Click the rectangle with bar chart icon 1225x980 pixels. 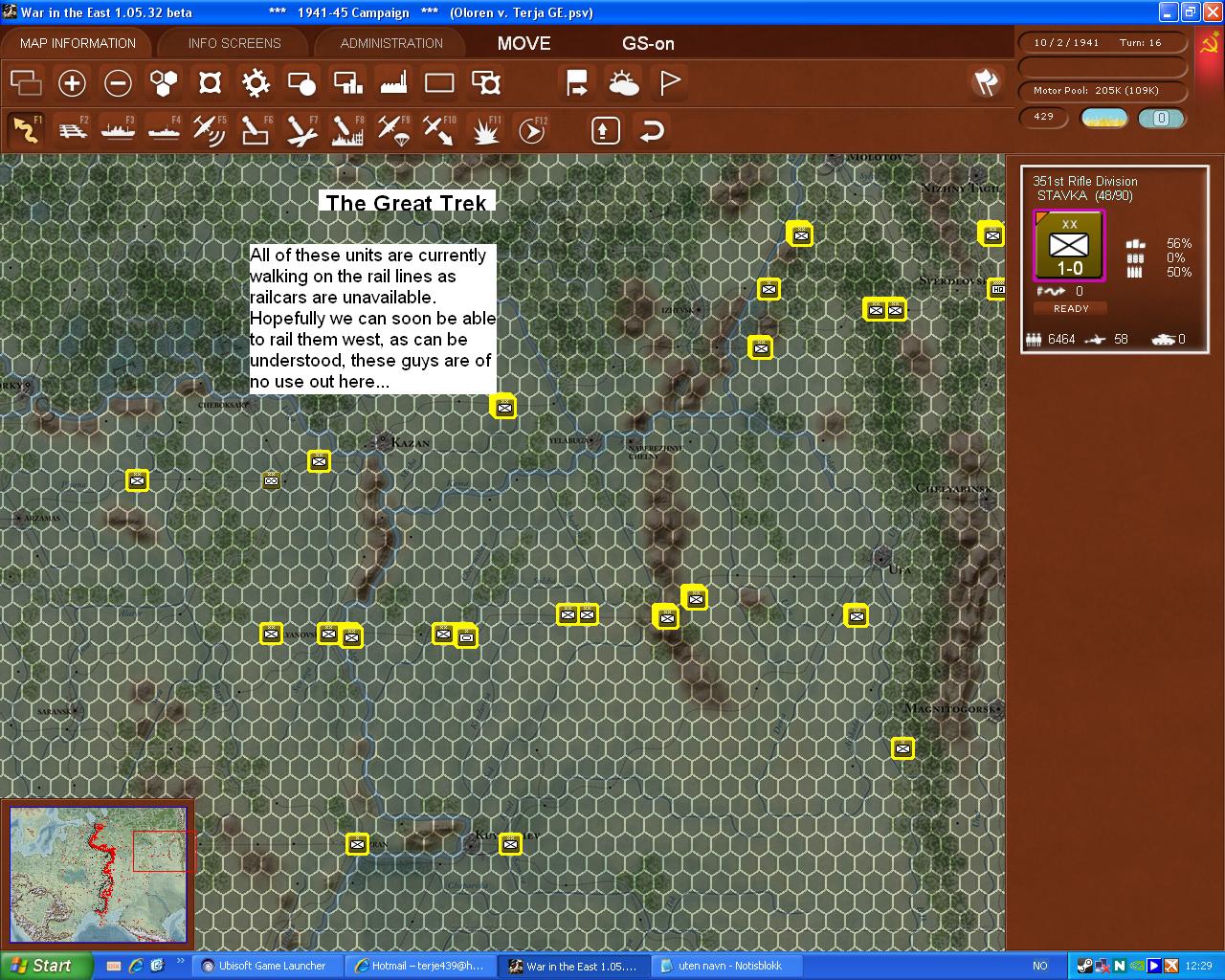tap(347, 83)
